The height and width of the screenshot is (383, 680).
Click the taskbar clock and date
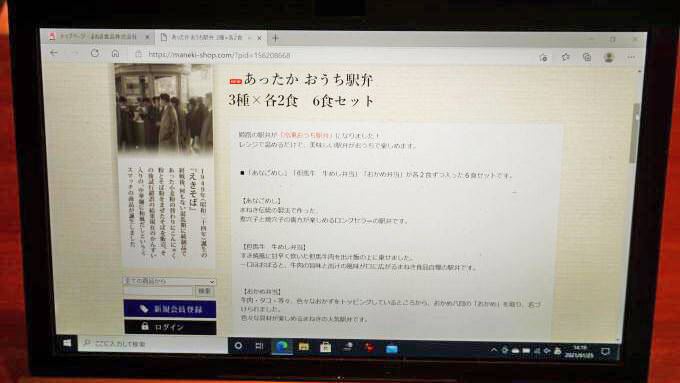579,351
